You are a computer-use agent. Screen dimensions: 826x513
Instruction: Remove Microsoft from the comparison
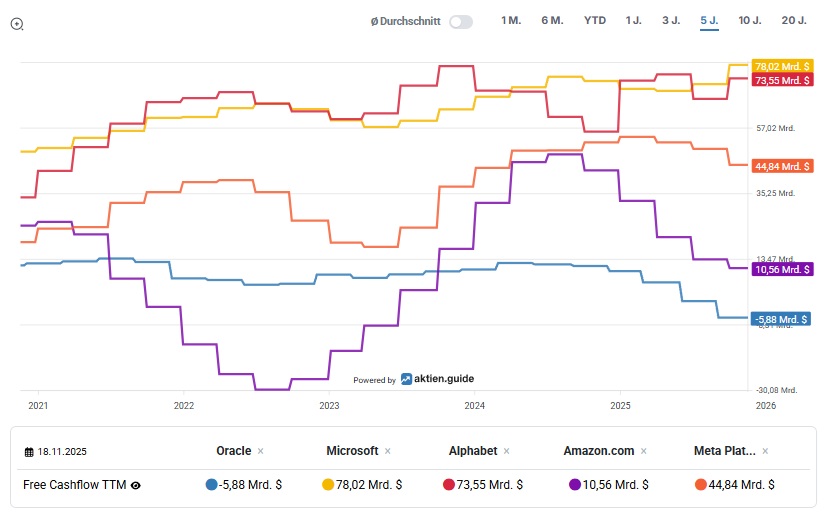tap(388, 451)
